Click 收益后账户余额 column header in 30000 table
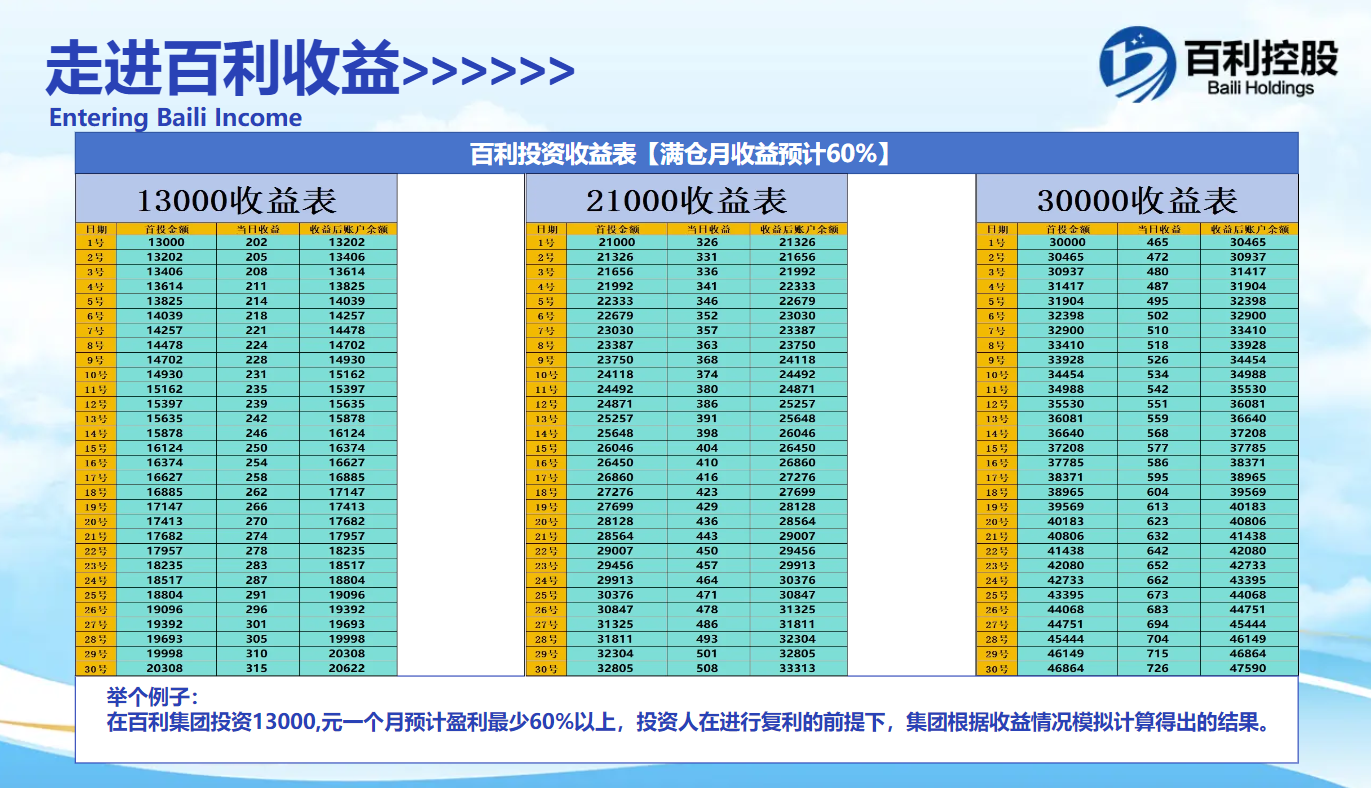Viewport: 1371px width, 788px height. coord(1248,229)
